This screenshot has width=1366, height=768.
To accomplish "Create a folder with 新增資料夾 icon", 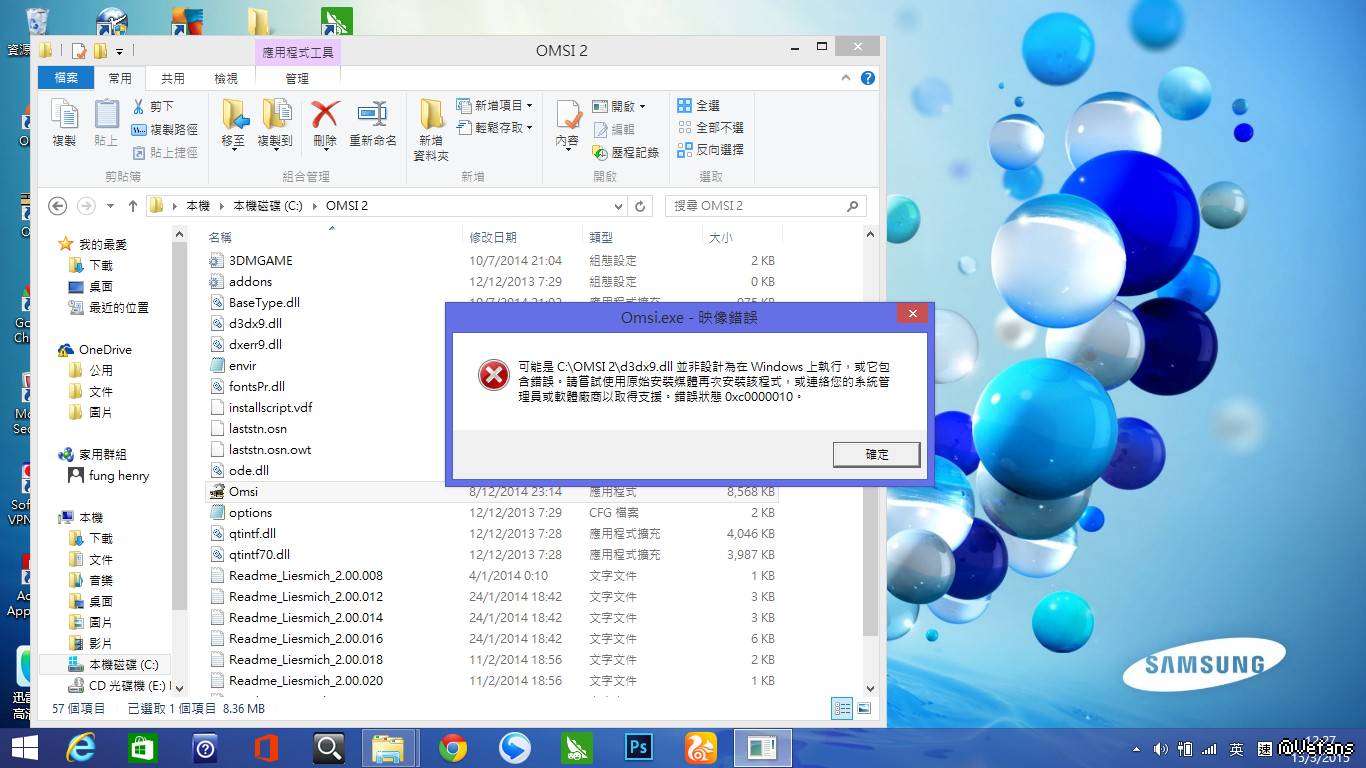I will [432, 130].
